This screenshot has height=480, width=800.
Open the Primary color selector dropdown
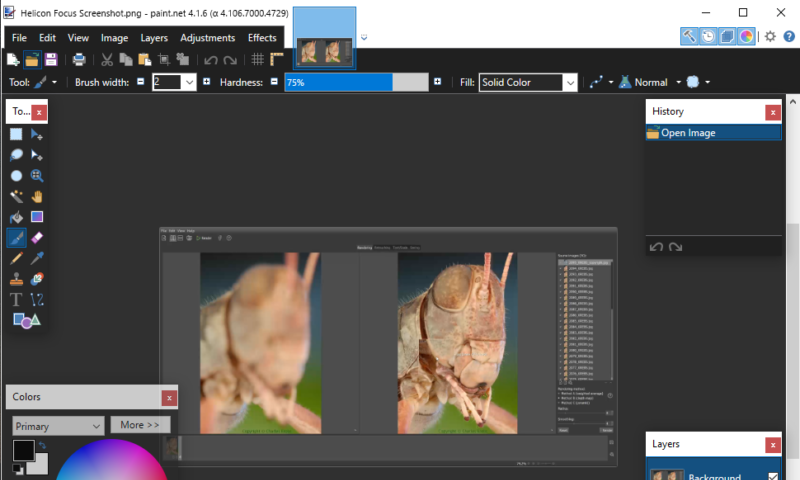coord(58,426)
